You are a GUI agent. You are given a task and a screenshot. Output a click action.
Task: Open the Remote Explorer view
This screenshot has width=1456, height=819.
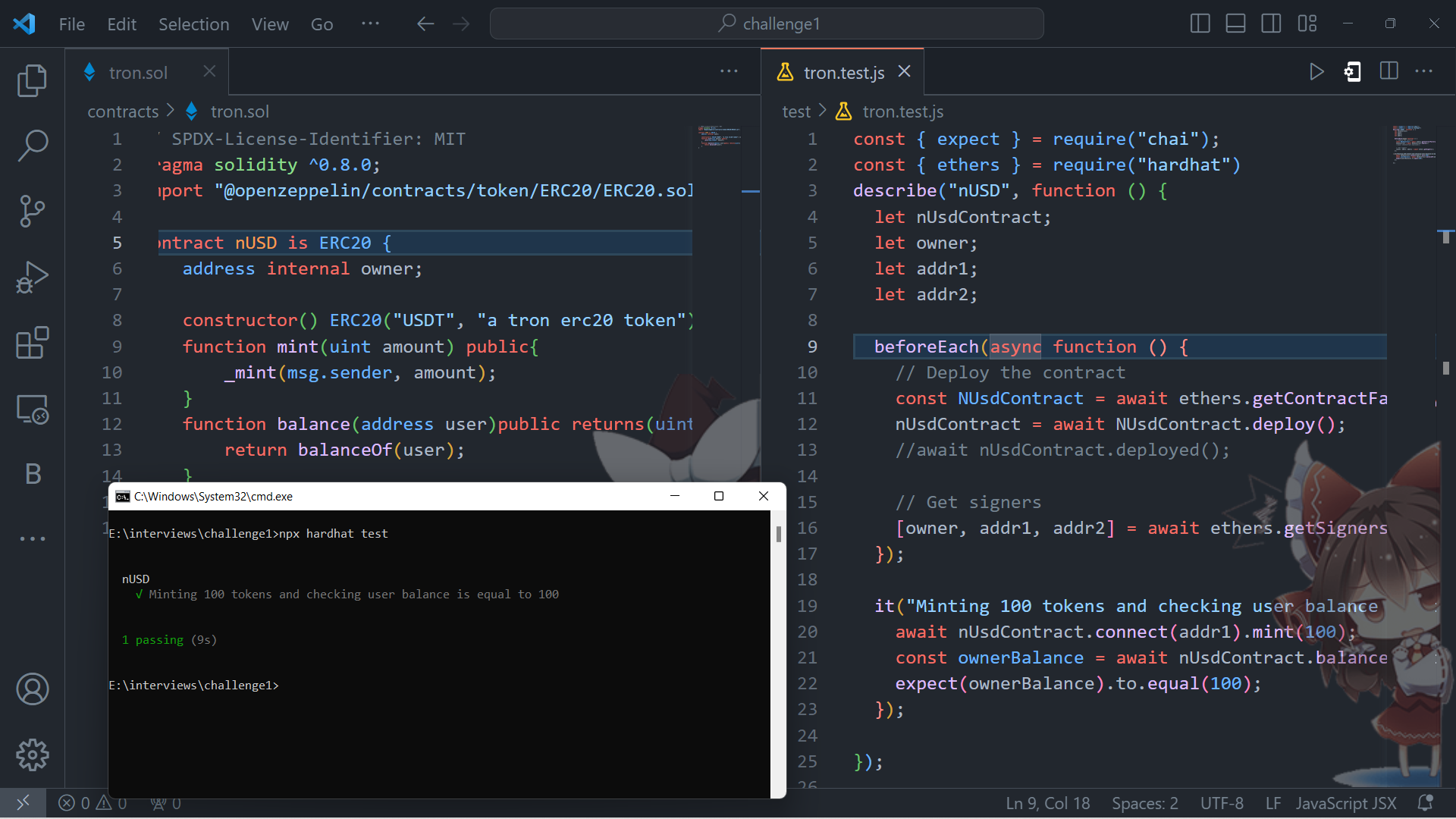click(x=32, y=409)
